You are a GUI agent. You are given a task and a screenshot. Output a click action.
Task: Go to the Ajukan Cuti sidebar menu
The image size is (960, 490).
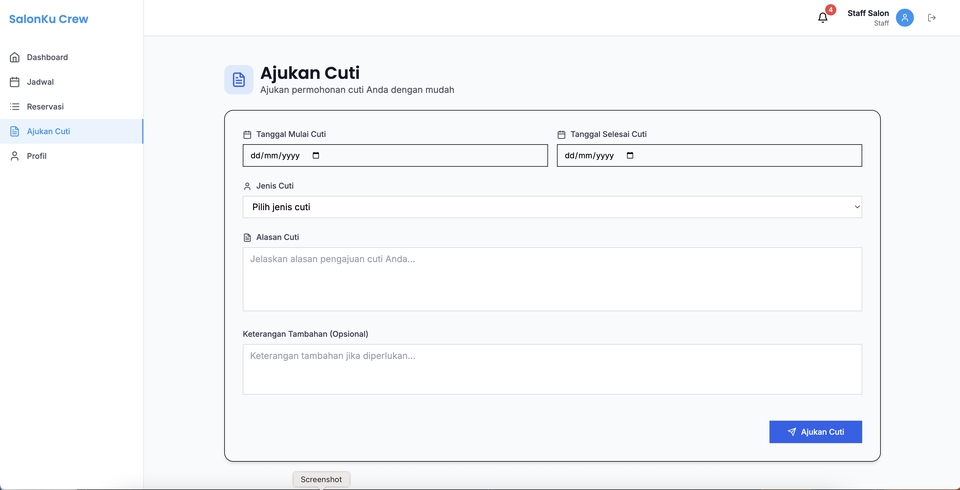click(48, 131)
